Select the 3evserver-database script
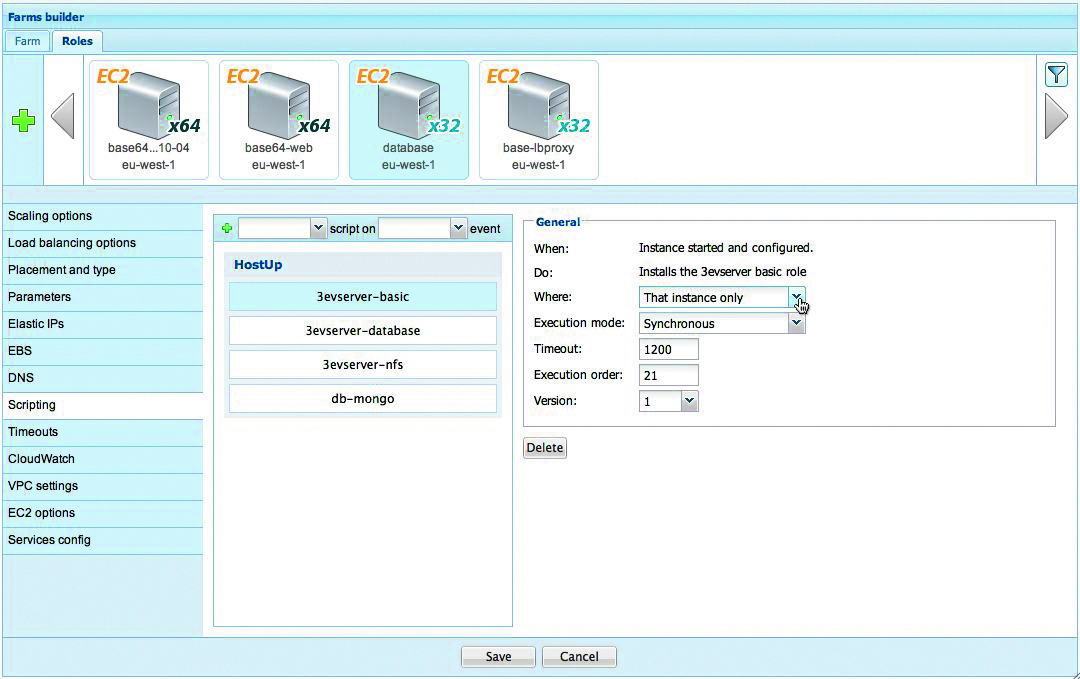Screen dimensions: 1080x679 (362, 331)
